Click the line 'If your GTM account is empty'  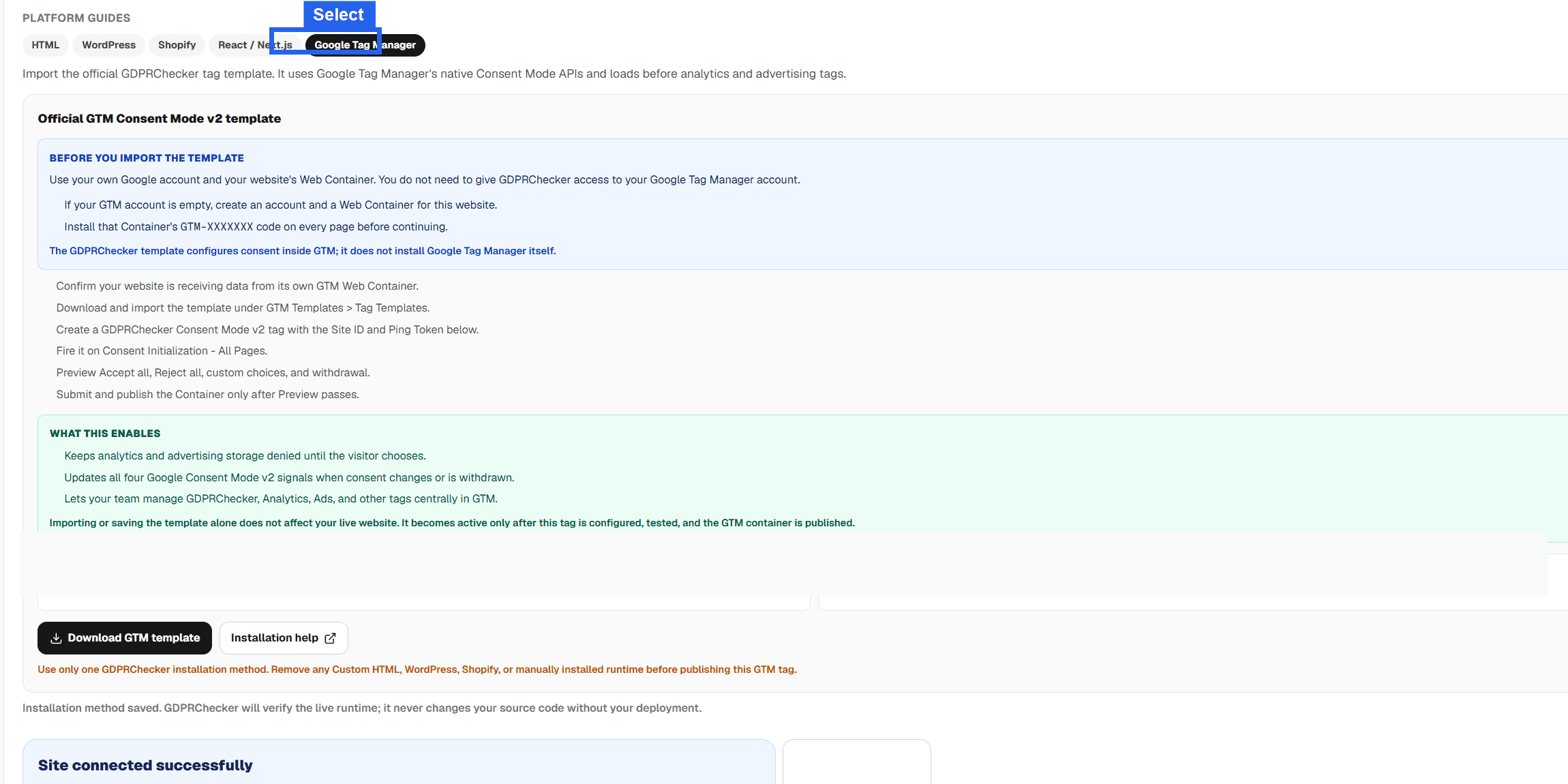(x=280, y=205)
